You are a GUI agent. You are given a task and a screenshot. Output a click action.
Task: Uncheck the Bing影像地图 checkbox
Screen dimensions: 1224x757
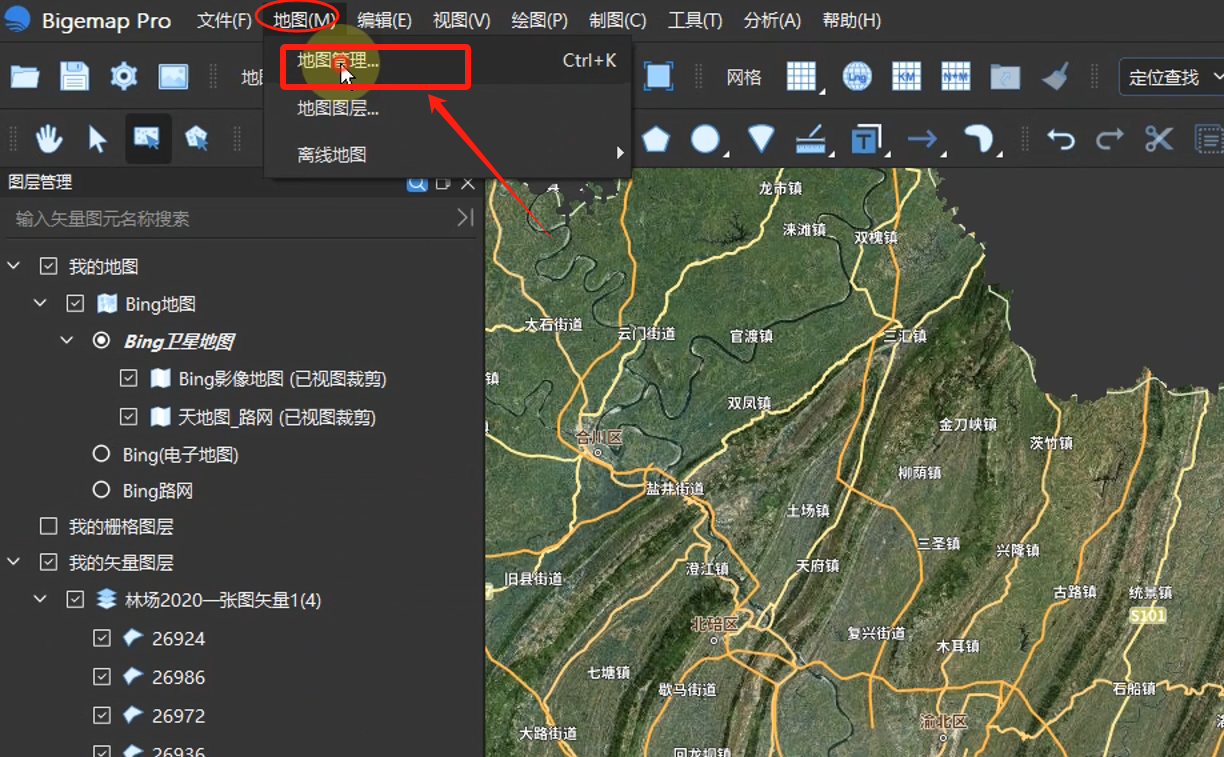coord(128,378)
